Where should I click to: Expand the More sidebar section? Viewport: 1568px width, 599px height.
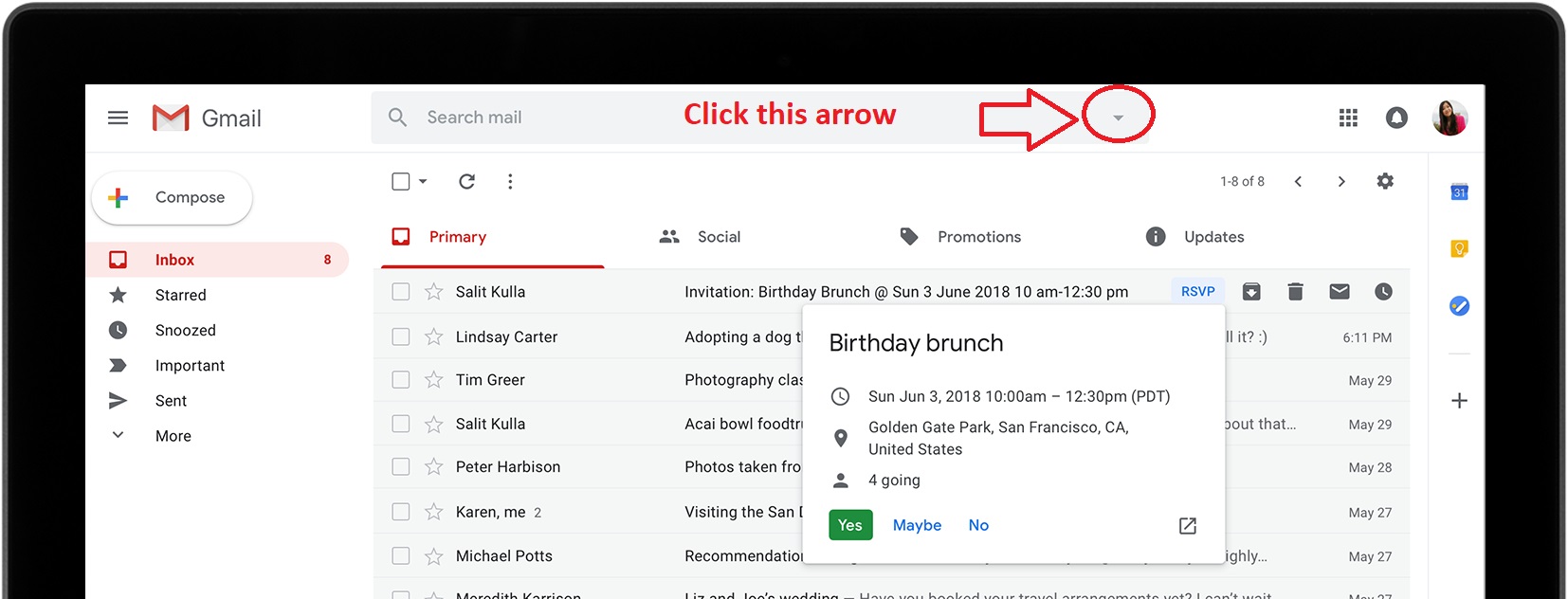coord(173,436)
